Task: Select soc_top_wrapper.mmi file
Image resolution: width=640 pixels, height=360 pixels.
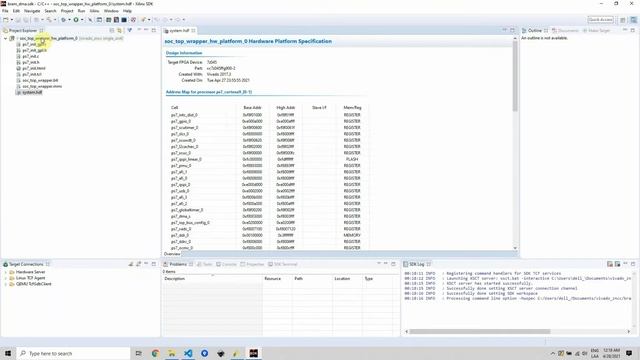Action: [42, 87]
